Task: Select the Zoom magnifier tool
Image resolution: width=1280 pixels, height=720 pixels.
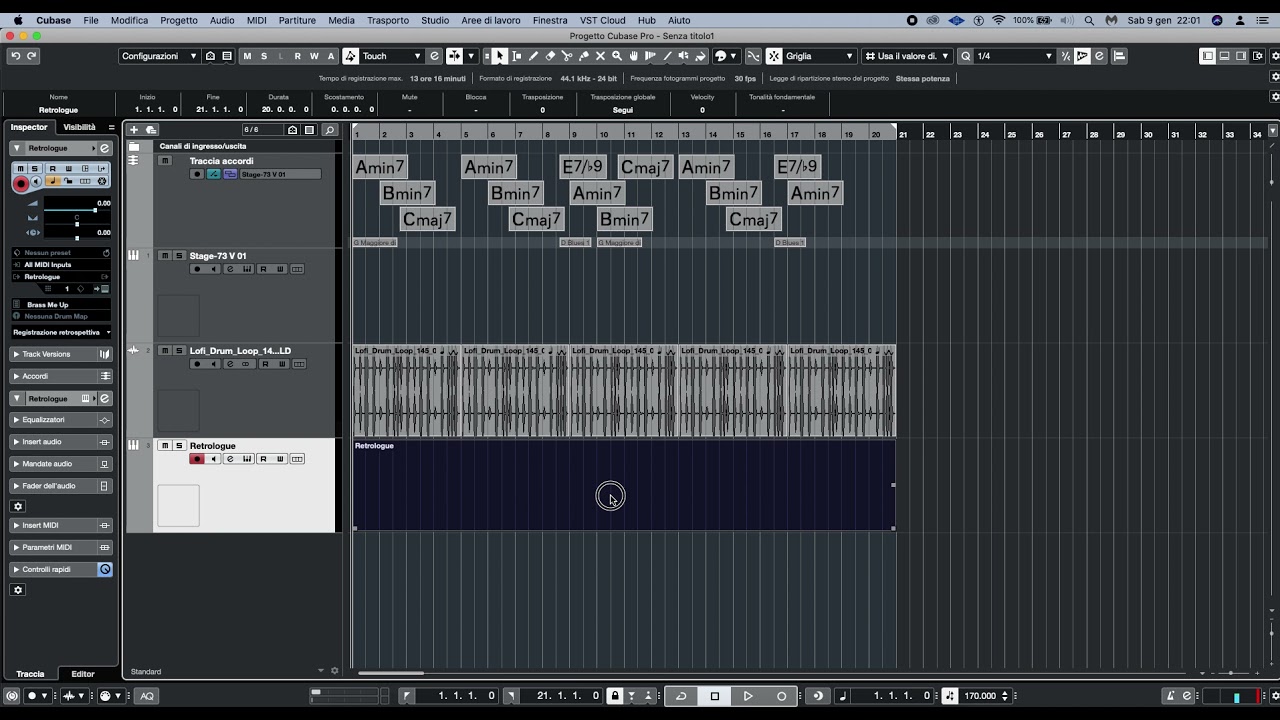Action: click(617, 56)
